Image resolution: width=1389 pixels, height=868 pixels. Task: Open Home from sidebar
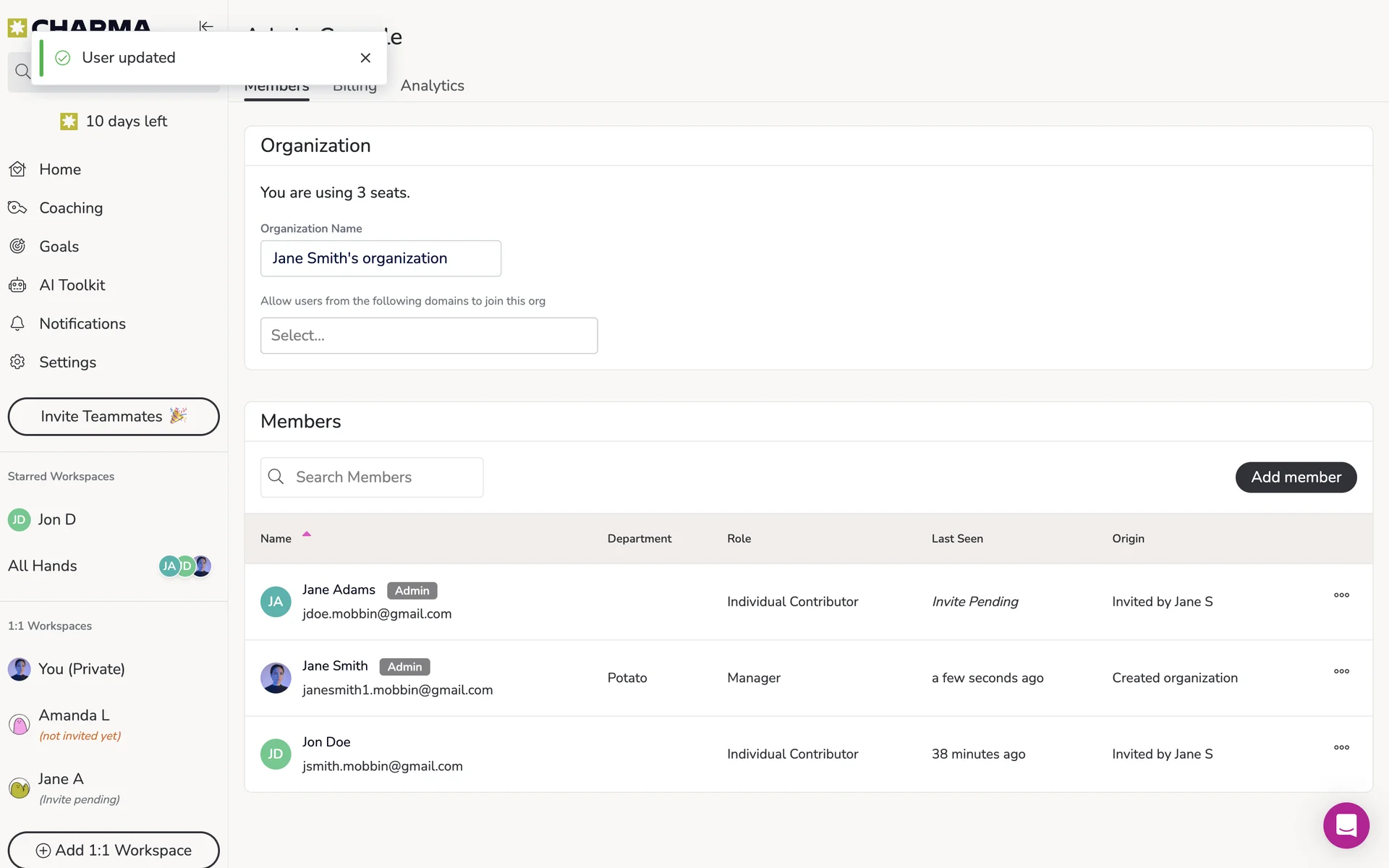coord(59,169)
